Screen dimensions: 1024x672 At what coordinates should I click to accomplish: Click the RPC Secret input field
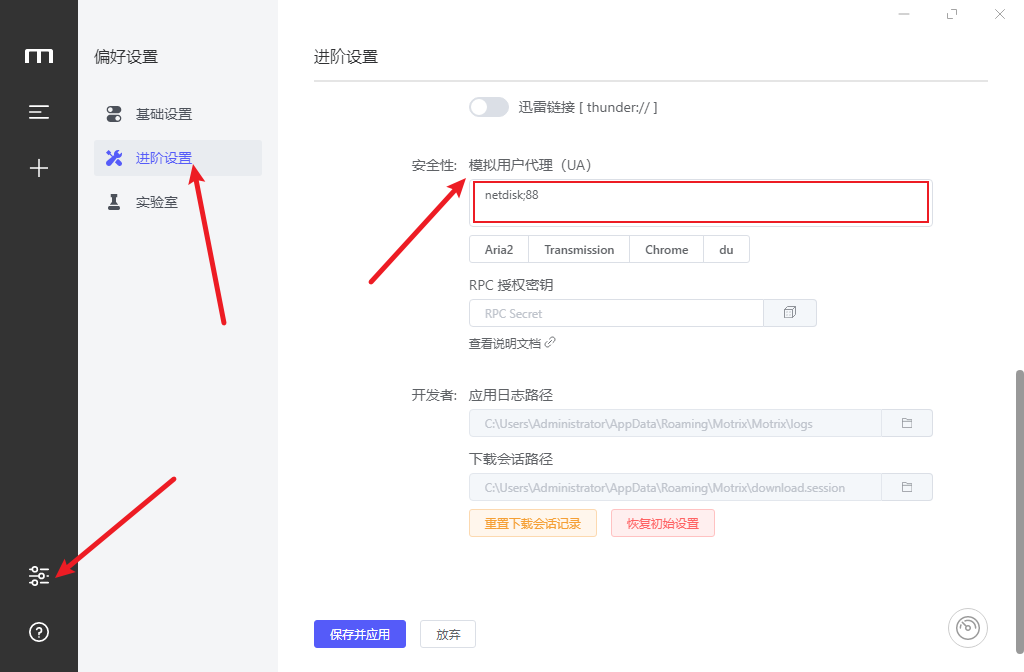[x=615, y=313]
